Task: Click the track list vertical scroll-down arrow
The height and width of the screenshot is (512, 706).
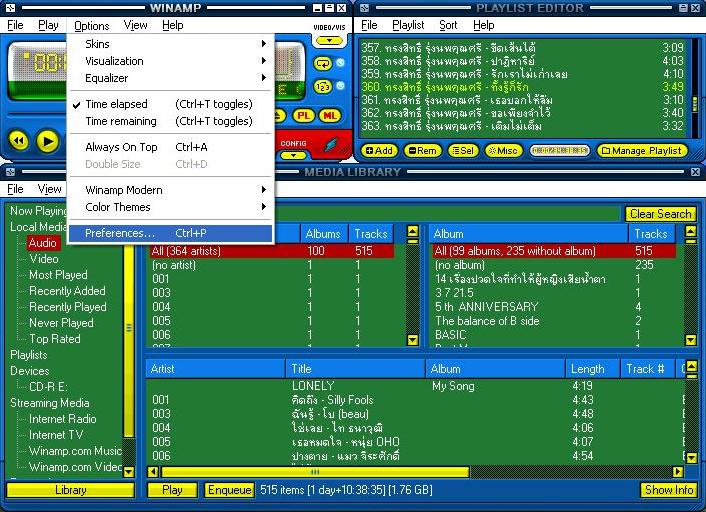Action: point(691,458)
